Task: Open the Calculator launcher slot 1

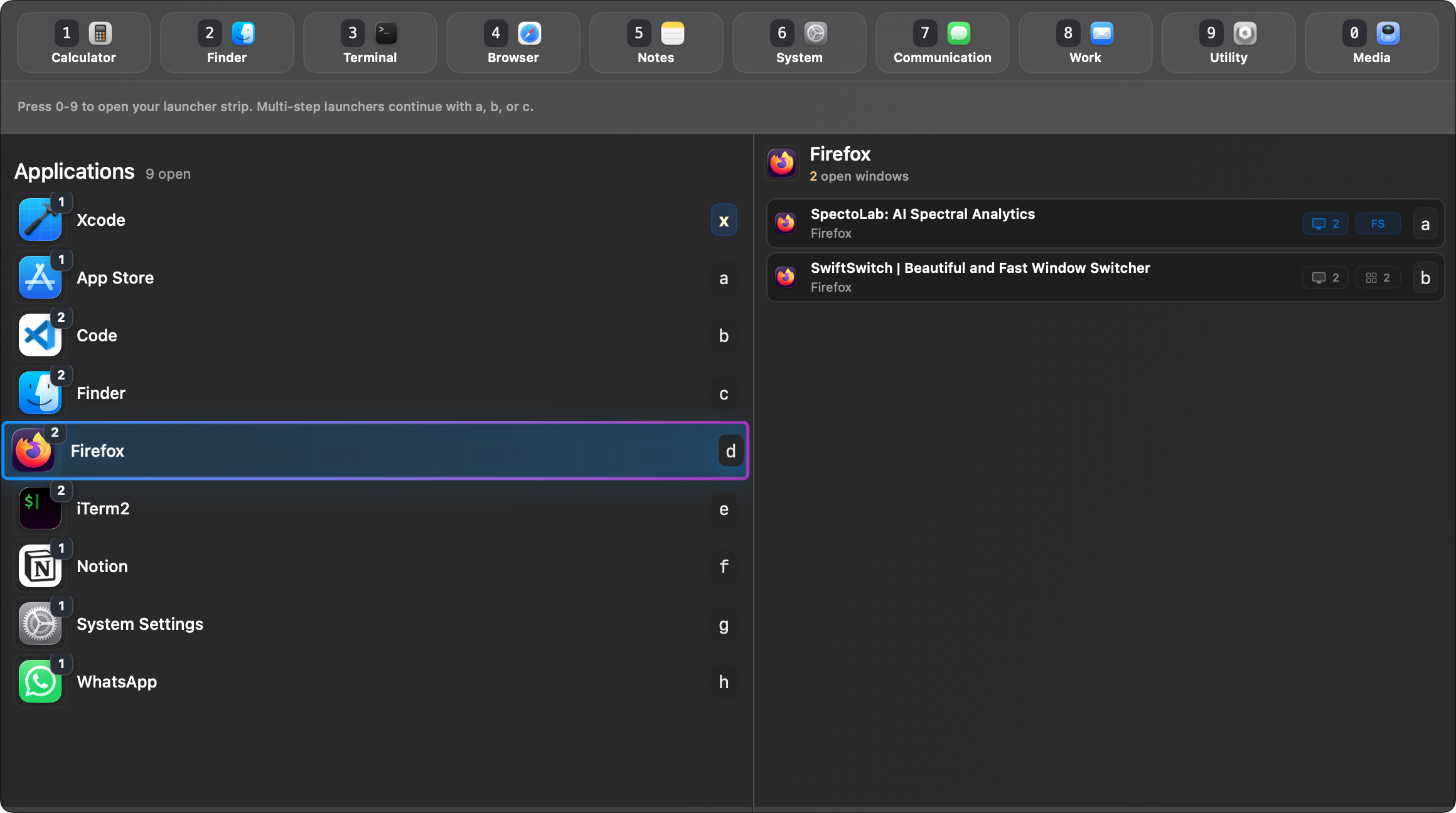Action: (x=83, y=43)
